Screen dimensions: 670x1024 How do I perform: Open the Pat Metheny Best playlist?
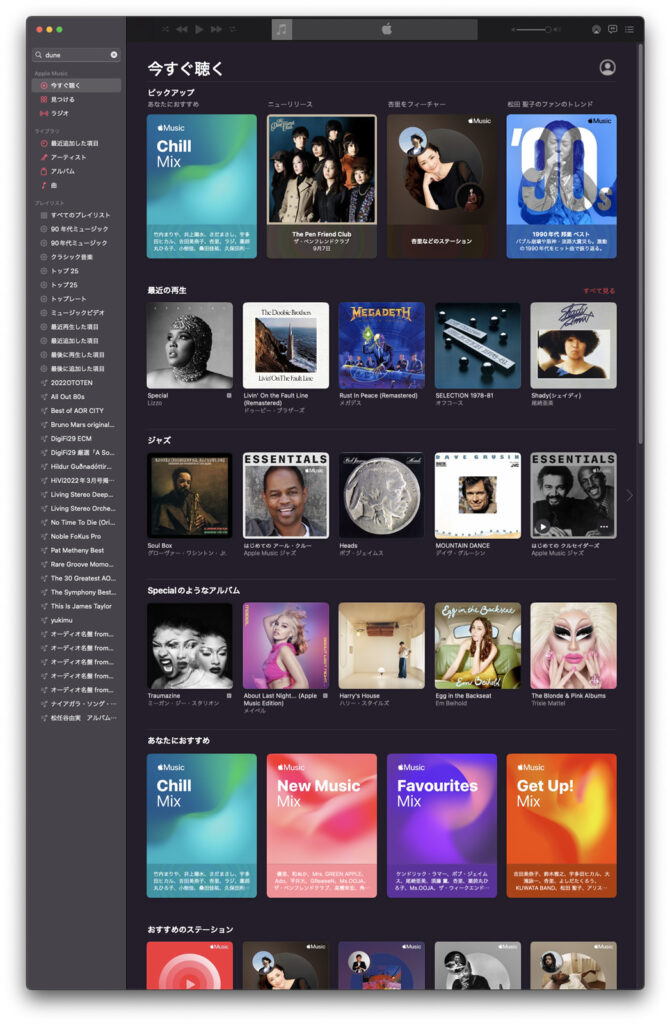76,551
